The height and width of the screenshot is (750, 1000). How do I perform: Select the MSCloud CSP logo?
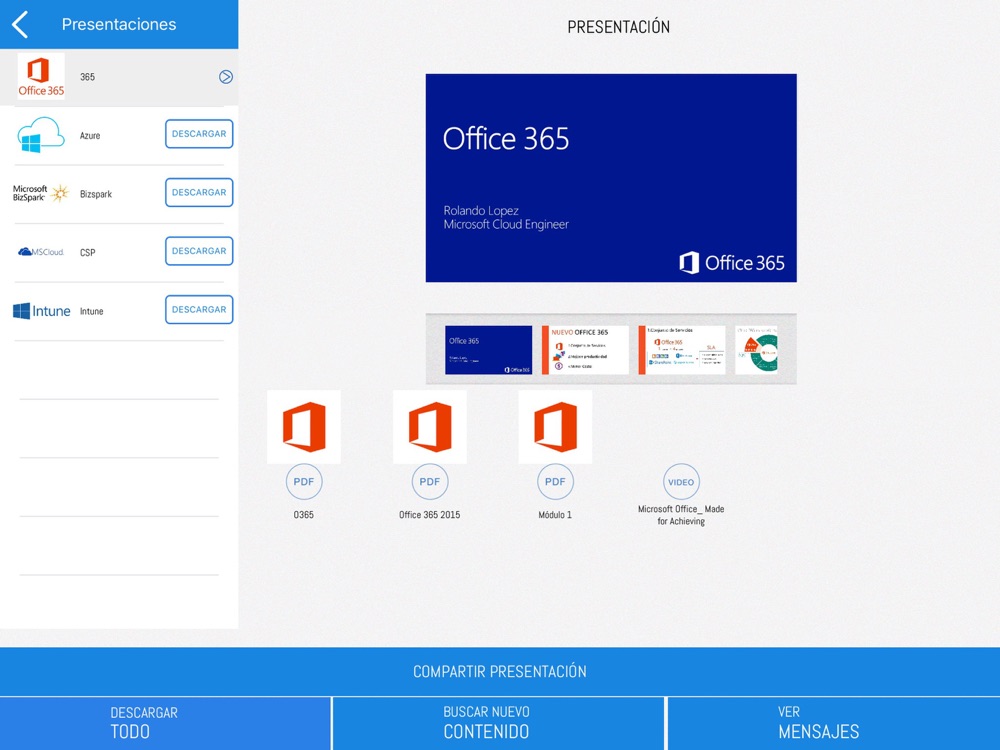tap(41, 252)
